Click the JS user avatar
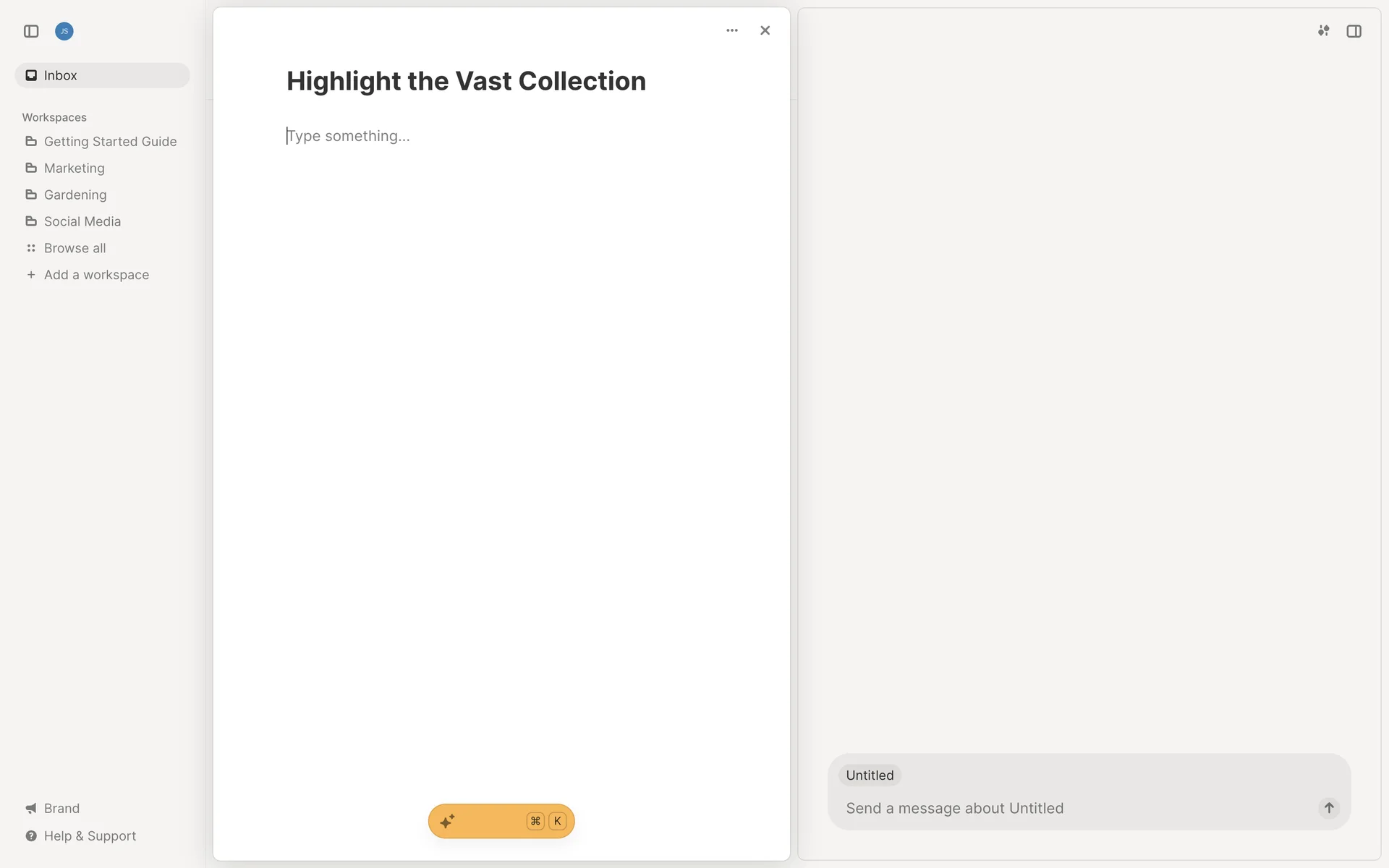1389x868 pixels. 64,31
